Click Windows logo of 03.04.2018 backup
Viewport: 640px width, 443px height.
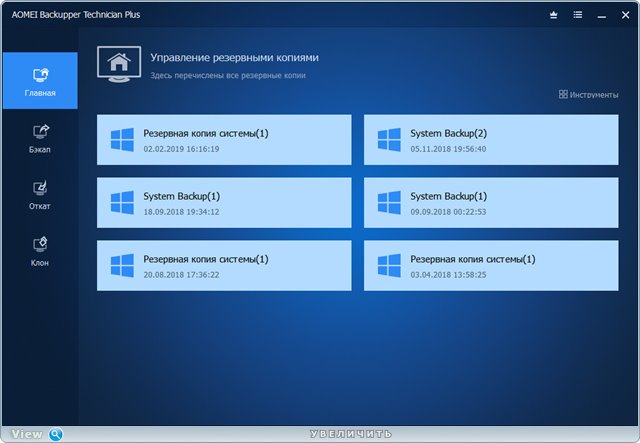pyautogui.click(x=389, y=265)
